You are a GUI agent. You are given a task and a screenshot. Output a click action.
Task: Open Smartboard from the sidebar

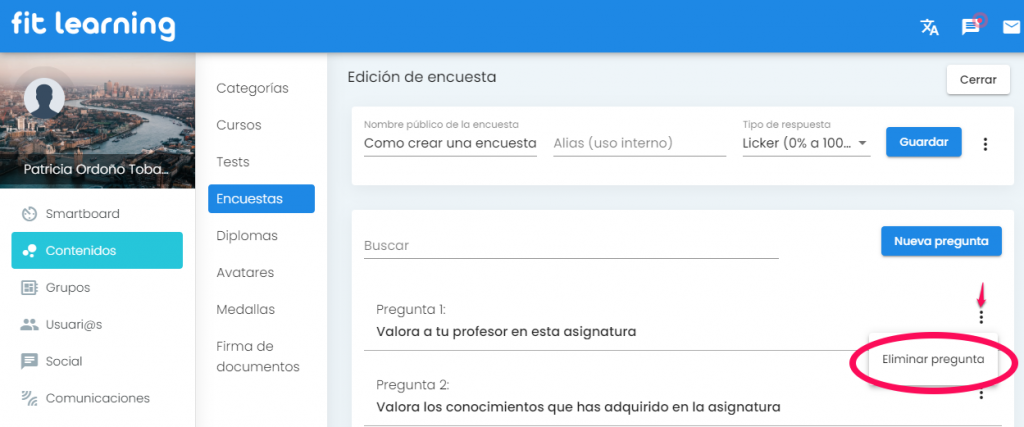82,214
